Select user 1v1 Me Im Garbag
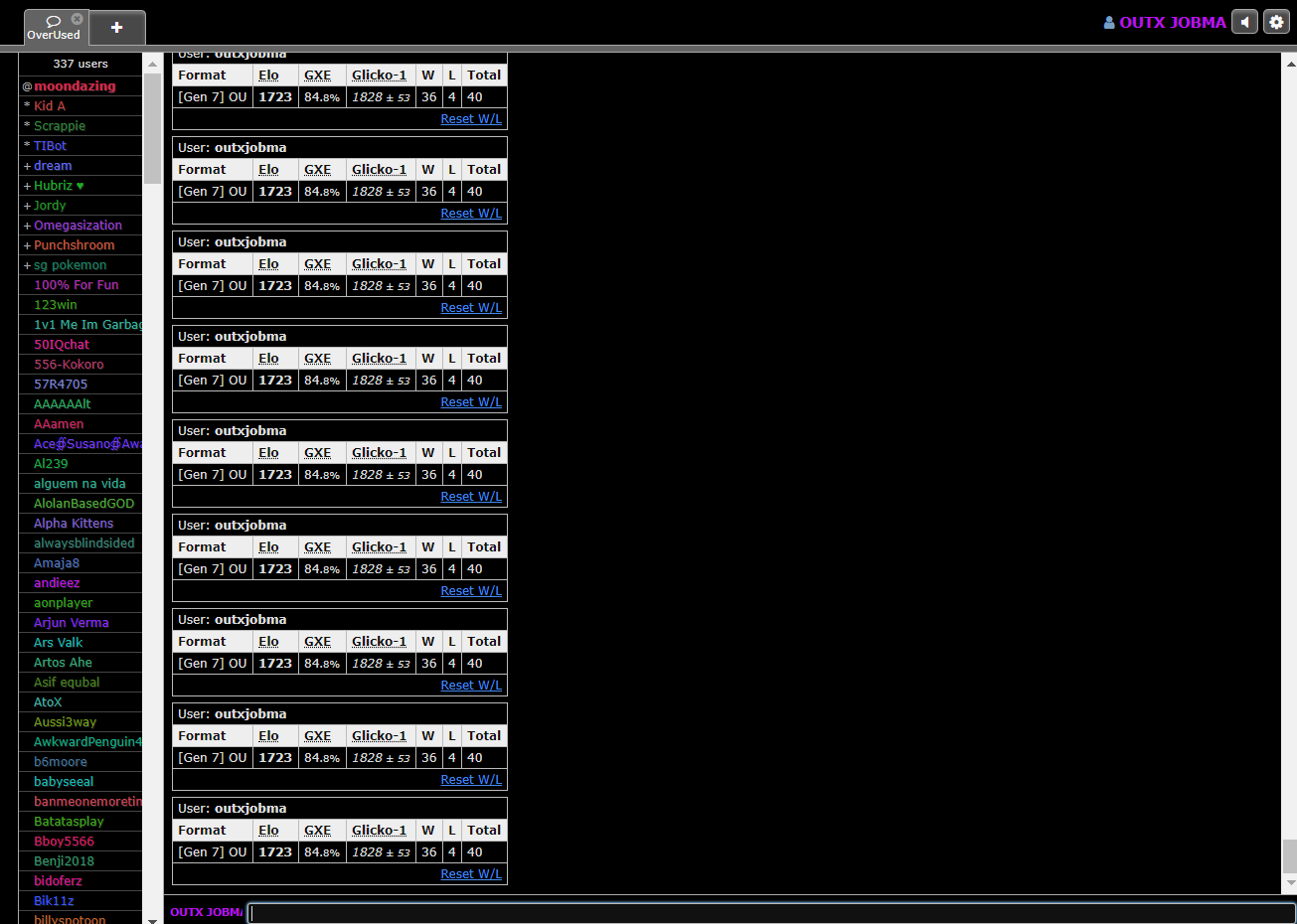The image size is (1297, 924). (81, 325)
